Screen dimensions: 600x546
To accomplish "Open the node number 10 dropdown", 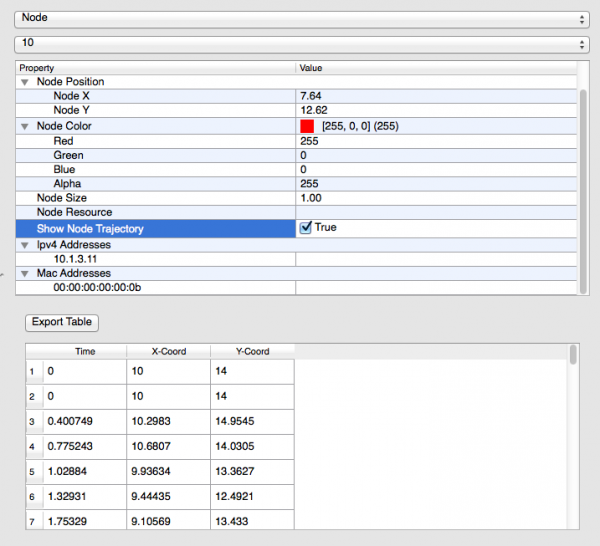I will click(x=300, y=44).
